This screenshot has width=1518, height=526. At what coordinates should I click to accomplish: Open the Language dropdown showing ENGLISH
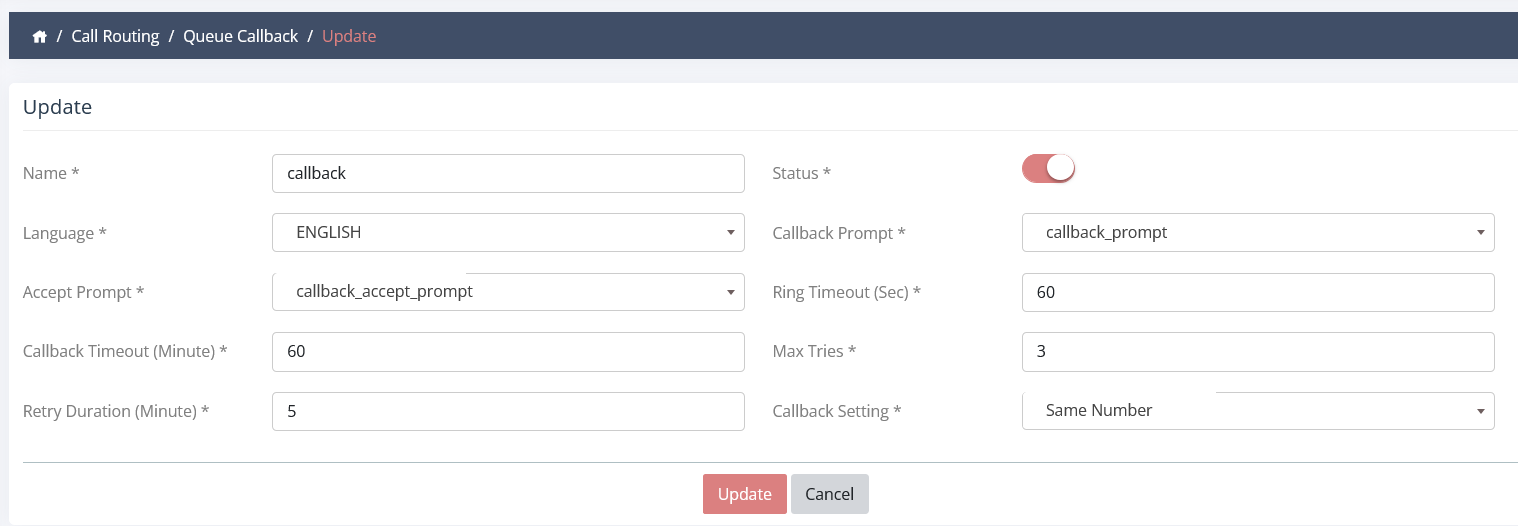click(x=508, y=232)
